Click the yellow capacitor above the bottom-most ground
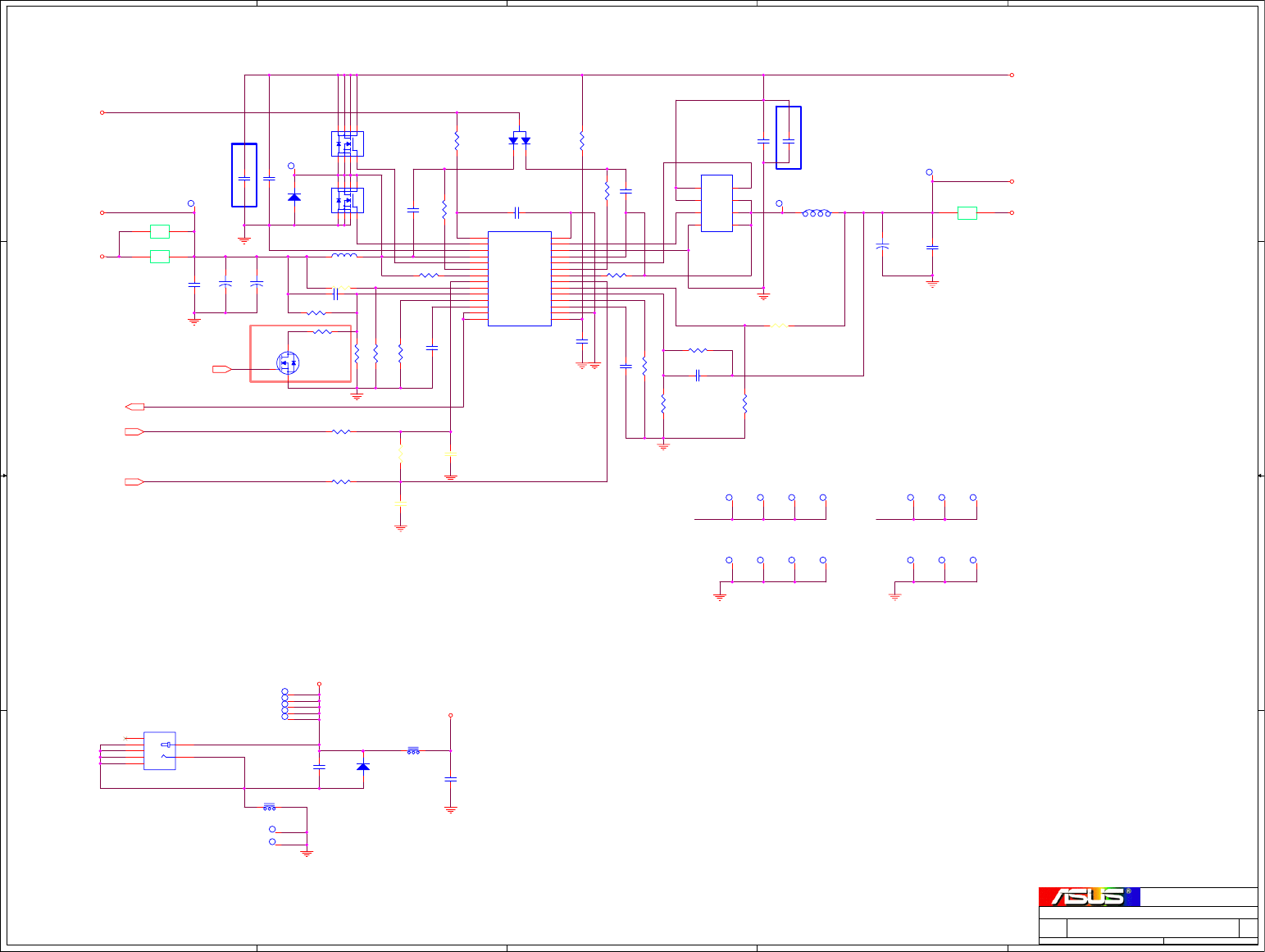 pyautogui.click(x=401, y=503)
